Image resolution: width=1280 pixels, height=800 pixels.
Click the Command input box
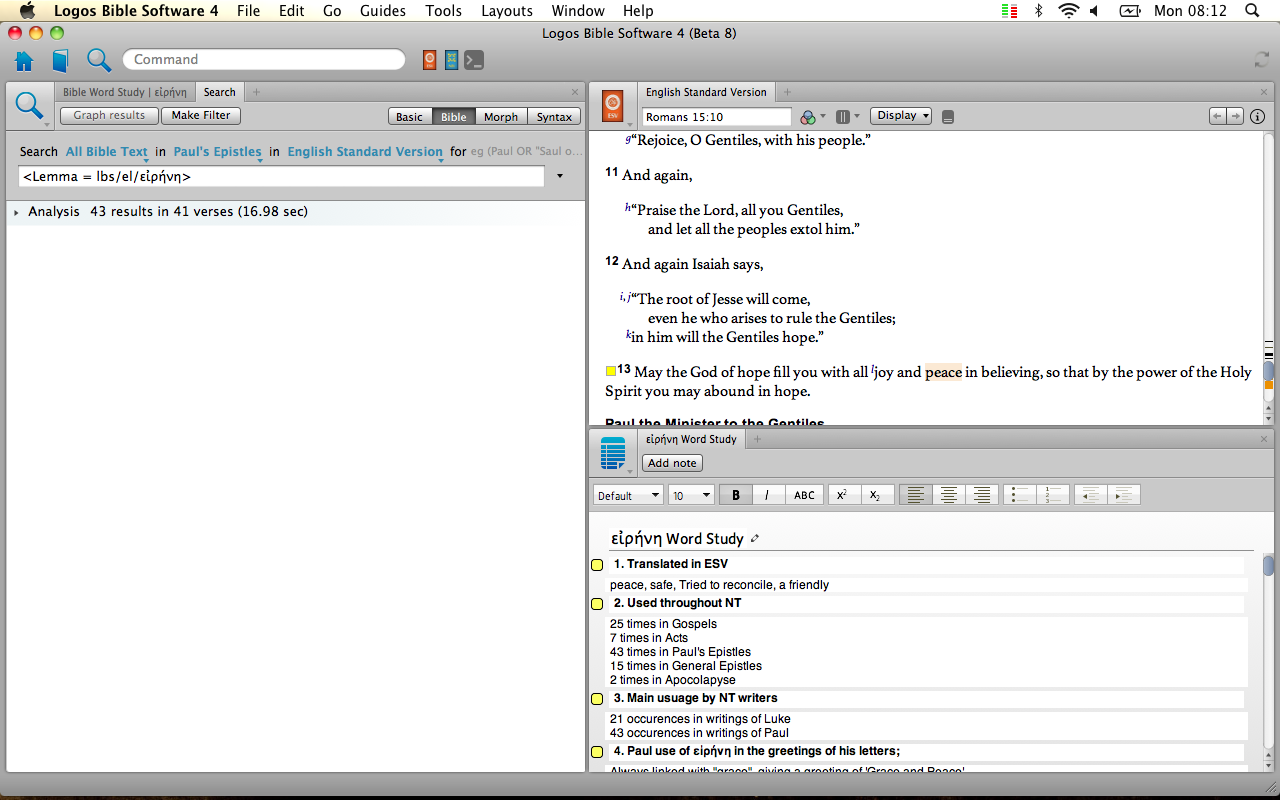[264, 60]
